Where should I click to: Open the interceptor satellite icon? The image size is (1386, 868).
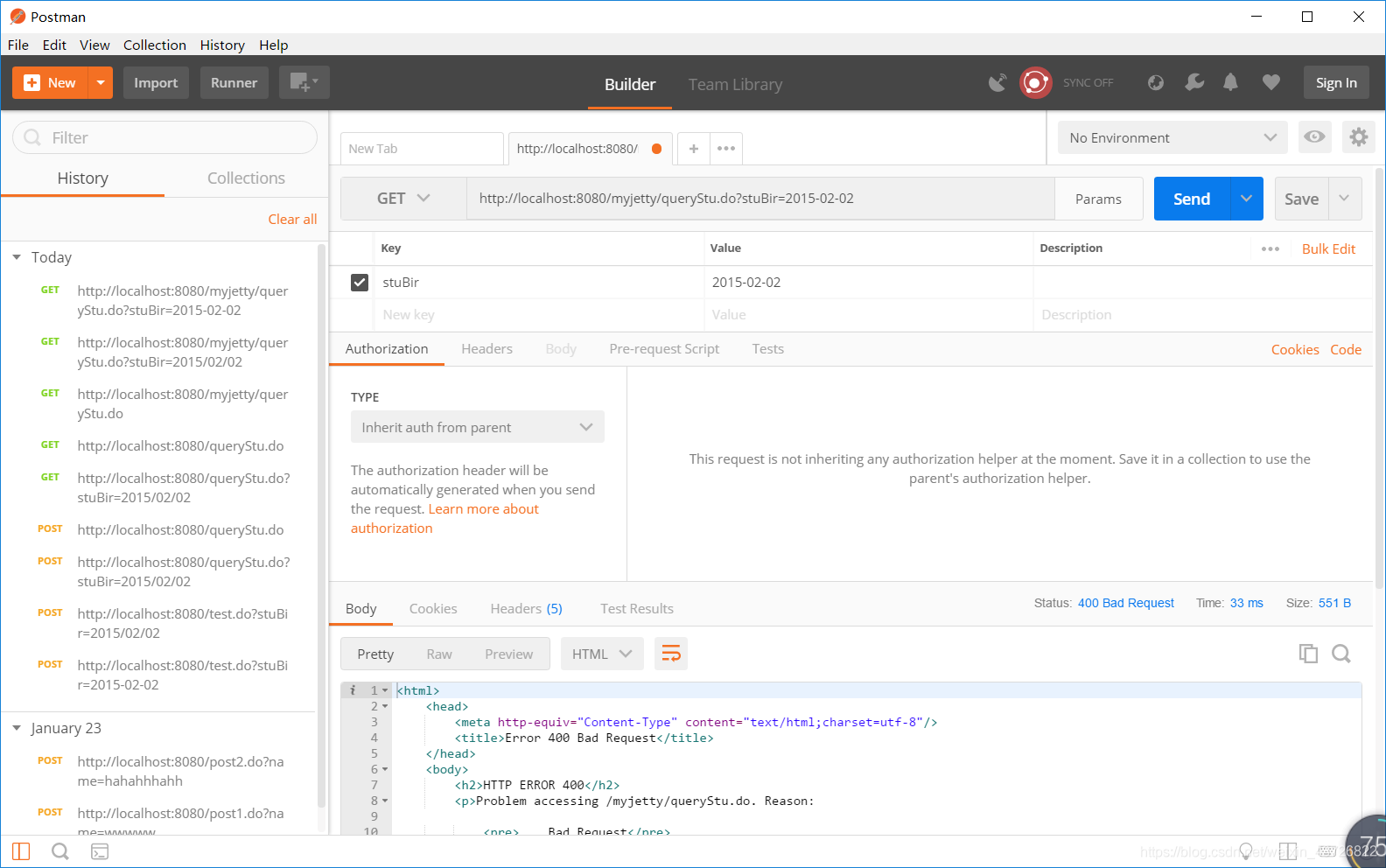(997, 82)
